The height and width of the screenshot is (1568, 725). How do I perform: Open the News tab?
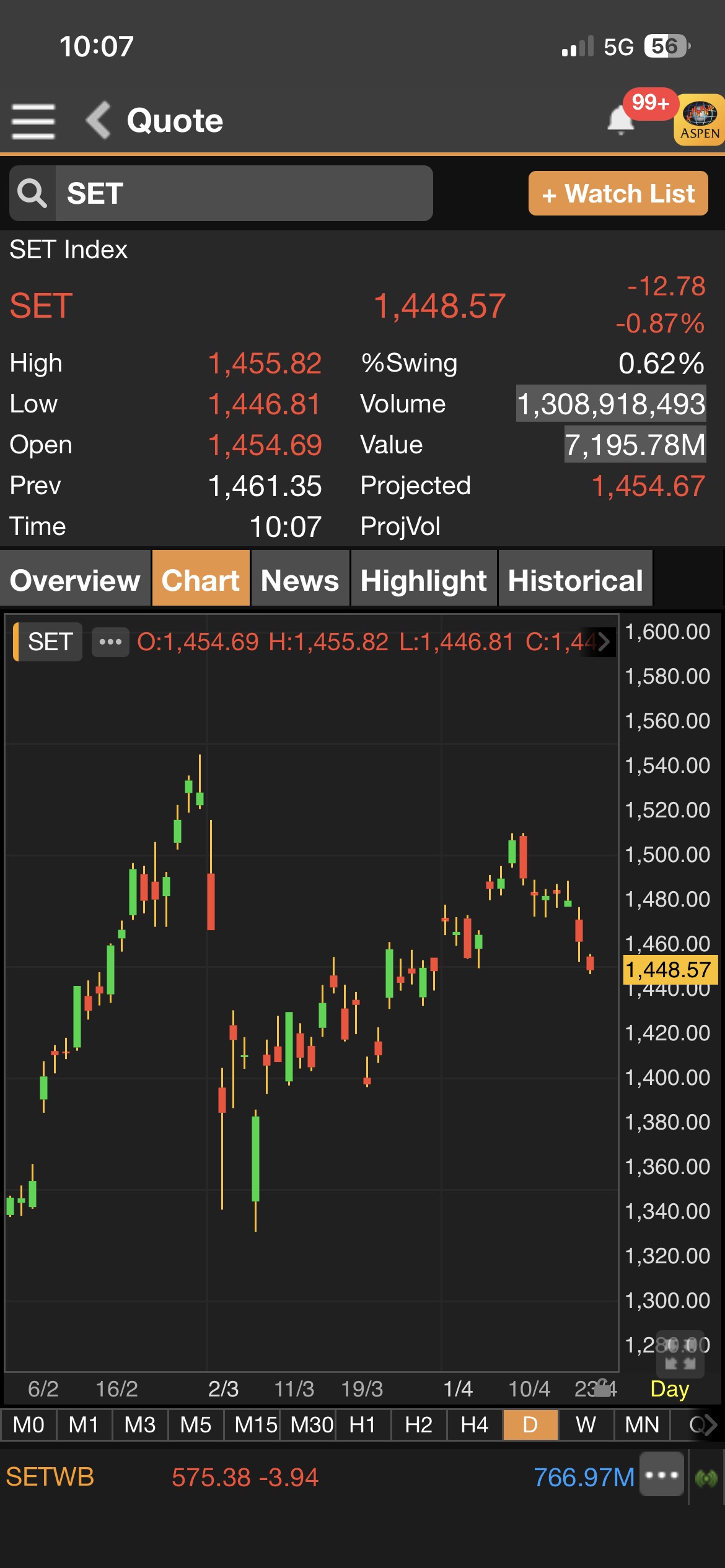(x=300, y=580)
